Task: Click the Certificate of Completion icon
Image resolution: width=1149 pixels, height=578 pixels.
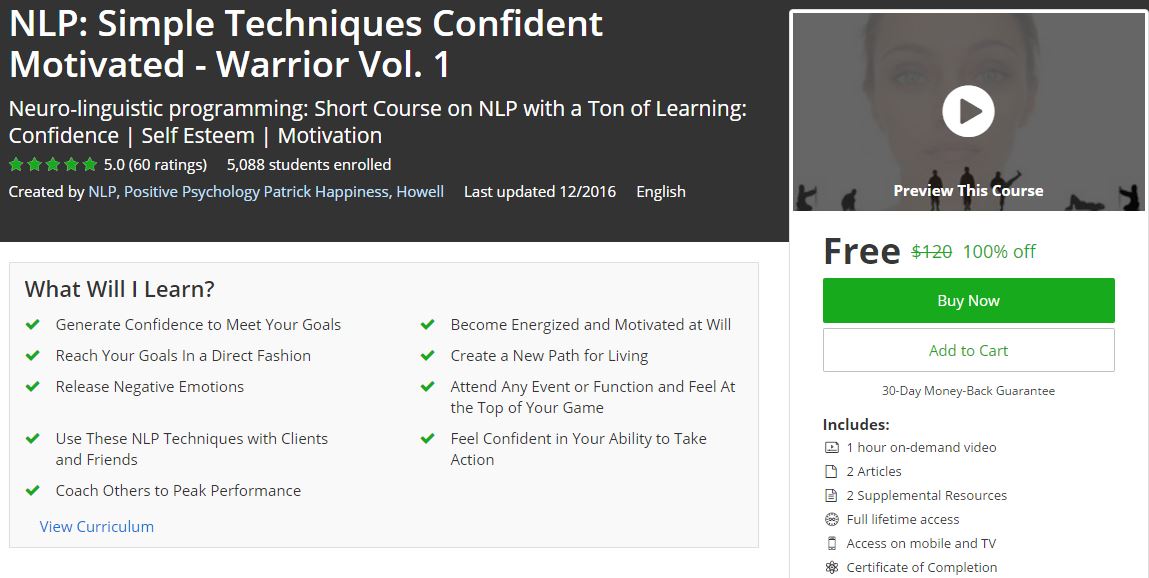Action: coord(831,568)
